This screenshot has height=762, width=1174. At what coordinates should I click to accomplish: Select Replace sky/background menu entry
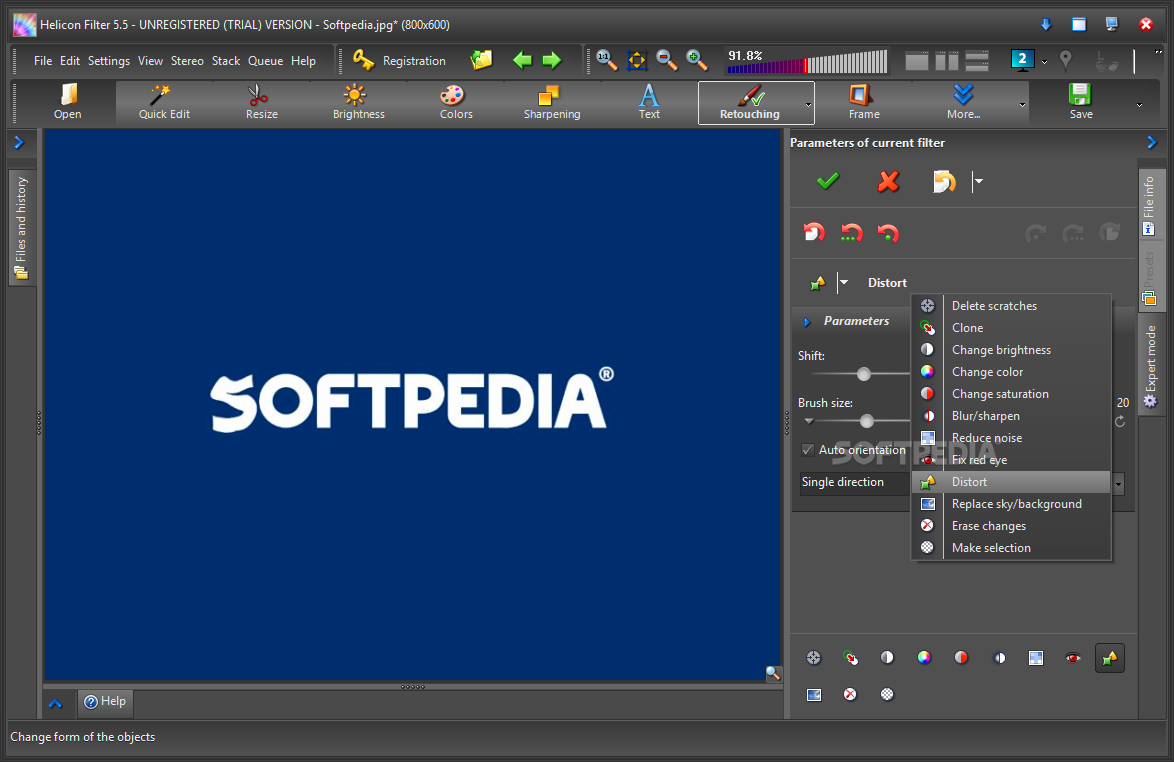tap(1016, 504)
